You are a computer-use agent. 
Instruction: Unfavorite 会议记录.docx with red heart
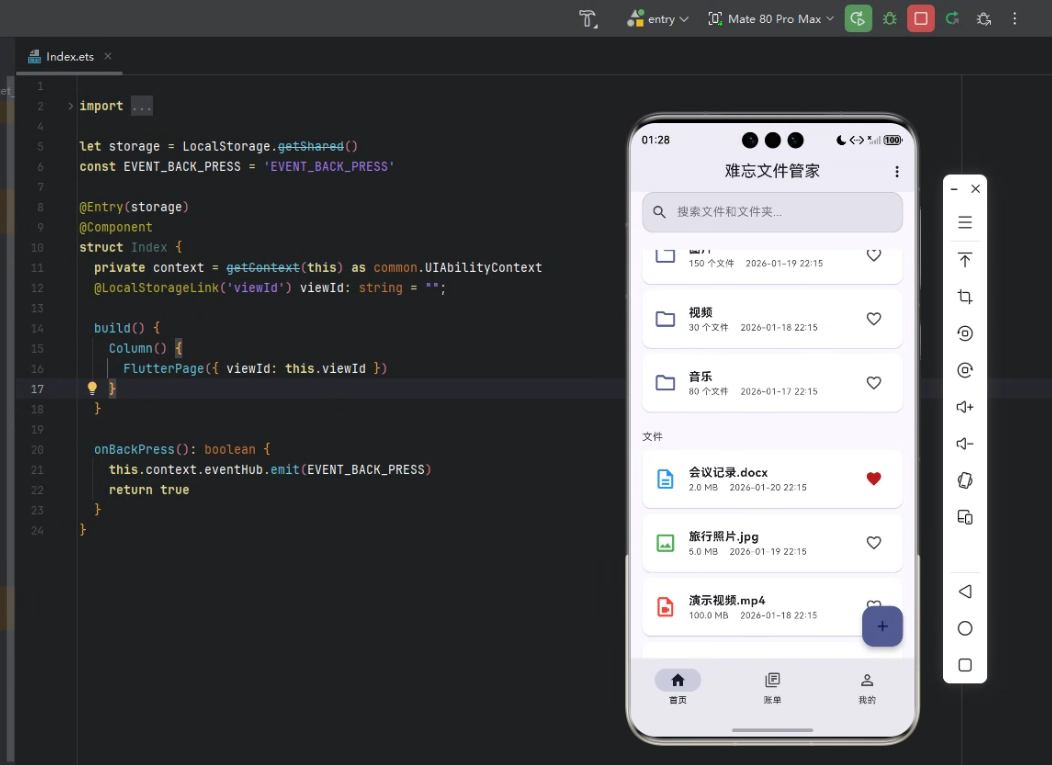click(874, 478)
